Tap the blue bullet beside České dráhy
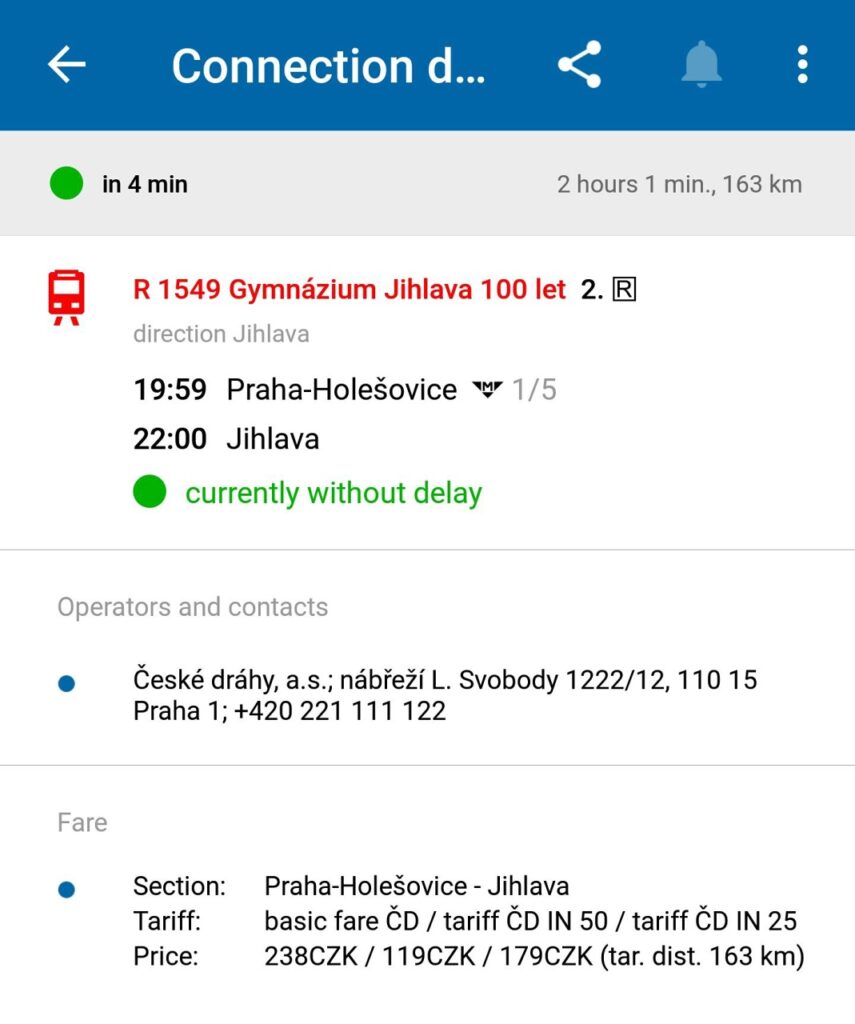 [x=67, y=685]
